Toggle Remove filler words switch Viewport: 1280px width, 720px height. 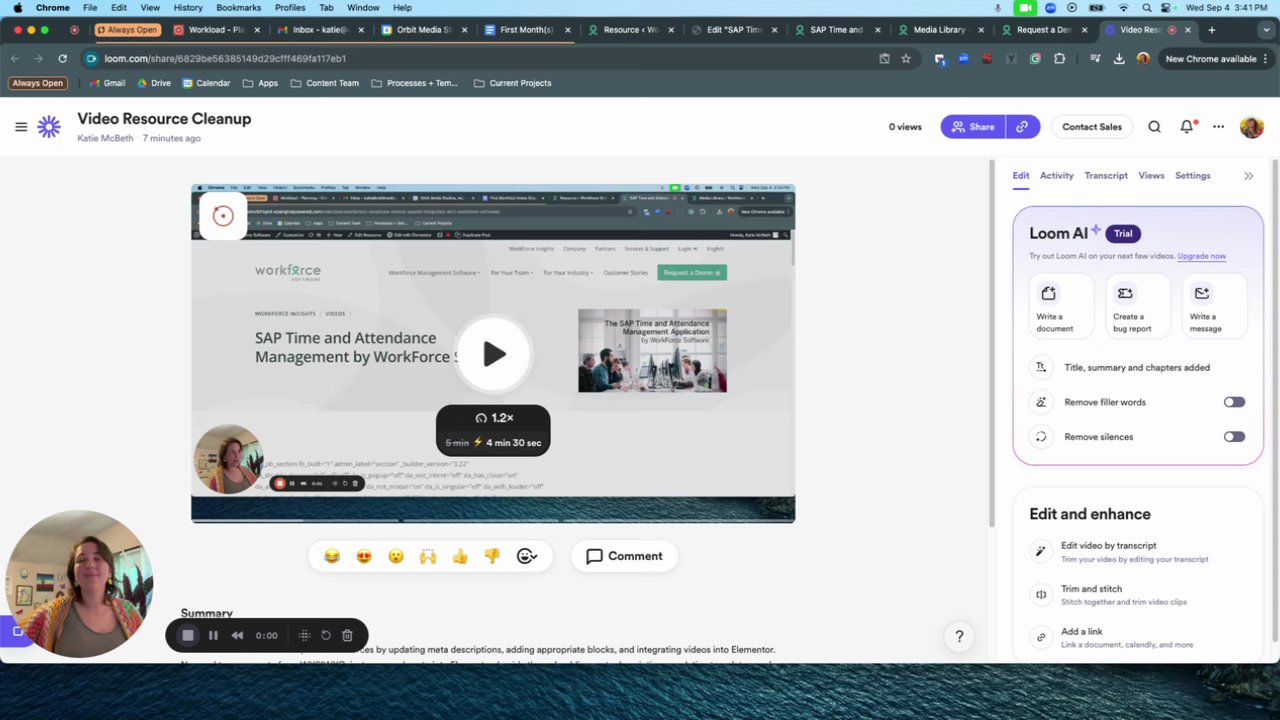tap(1234, 402)
